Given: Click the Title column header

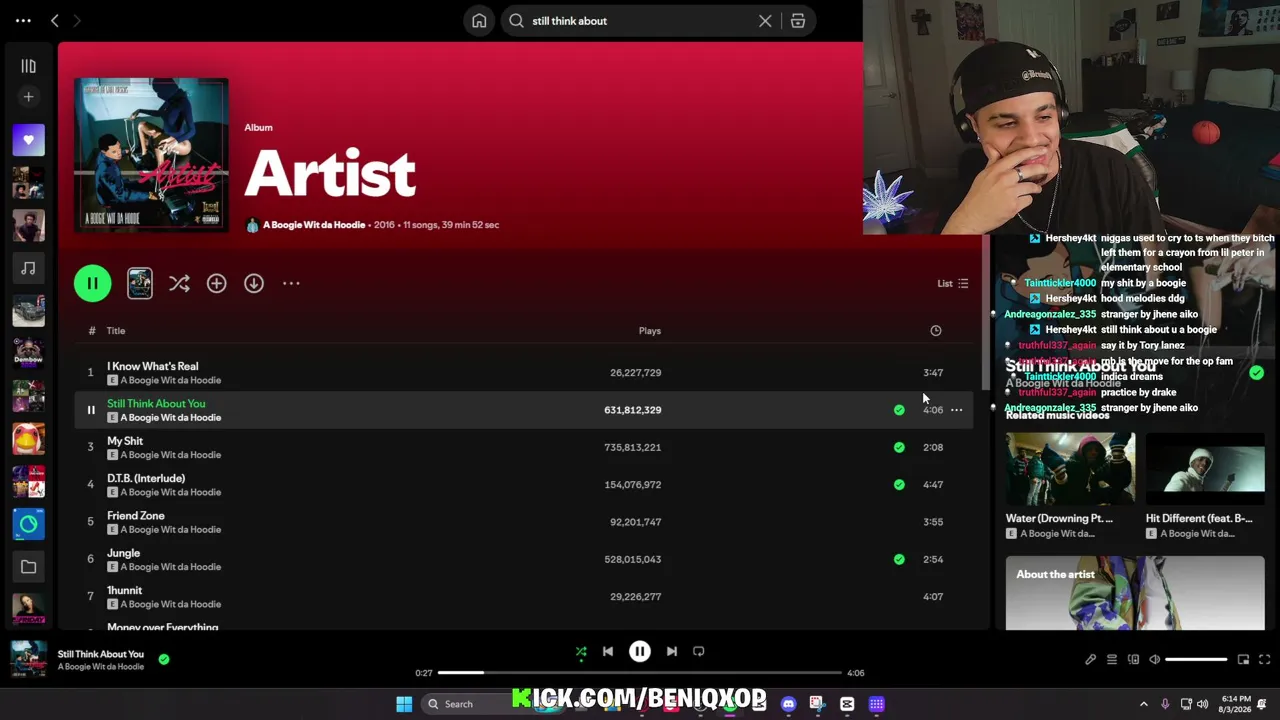Looking at the screenshot, I should (x=116, y=331).
